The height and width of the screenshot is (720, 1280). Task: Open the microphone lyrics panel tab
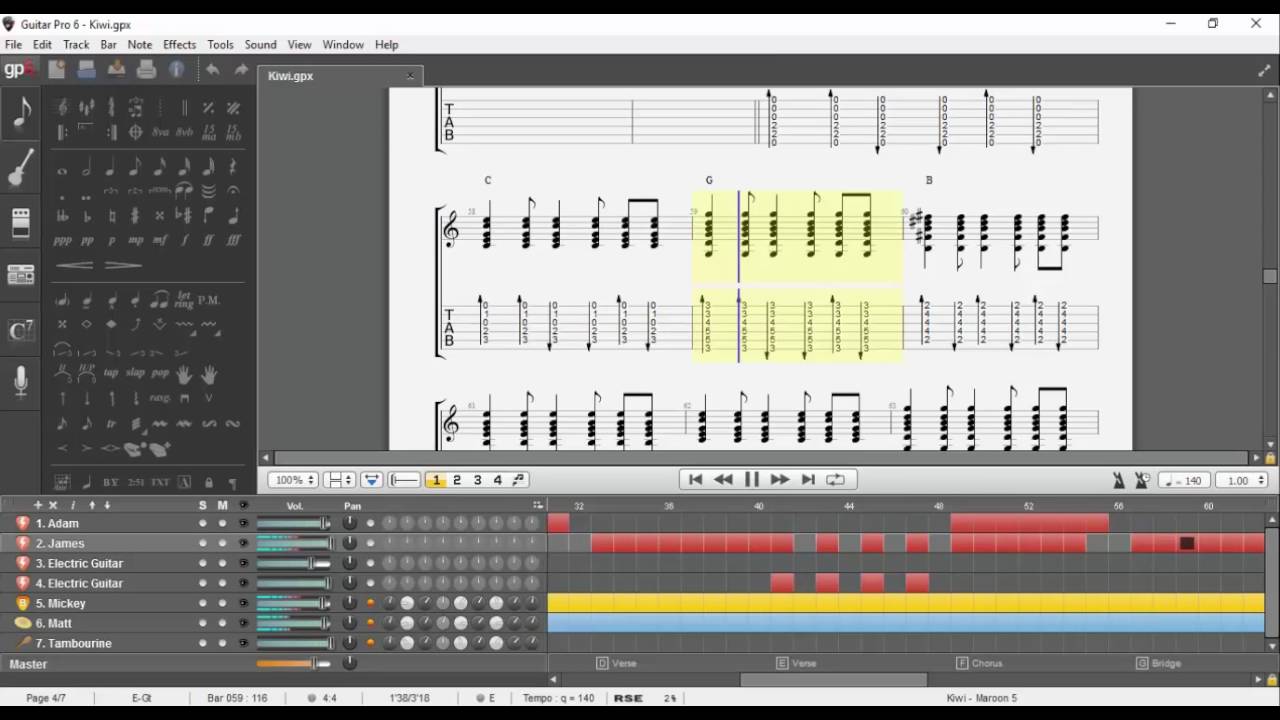[x=21, y=381]
